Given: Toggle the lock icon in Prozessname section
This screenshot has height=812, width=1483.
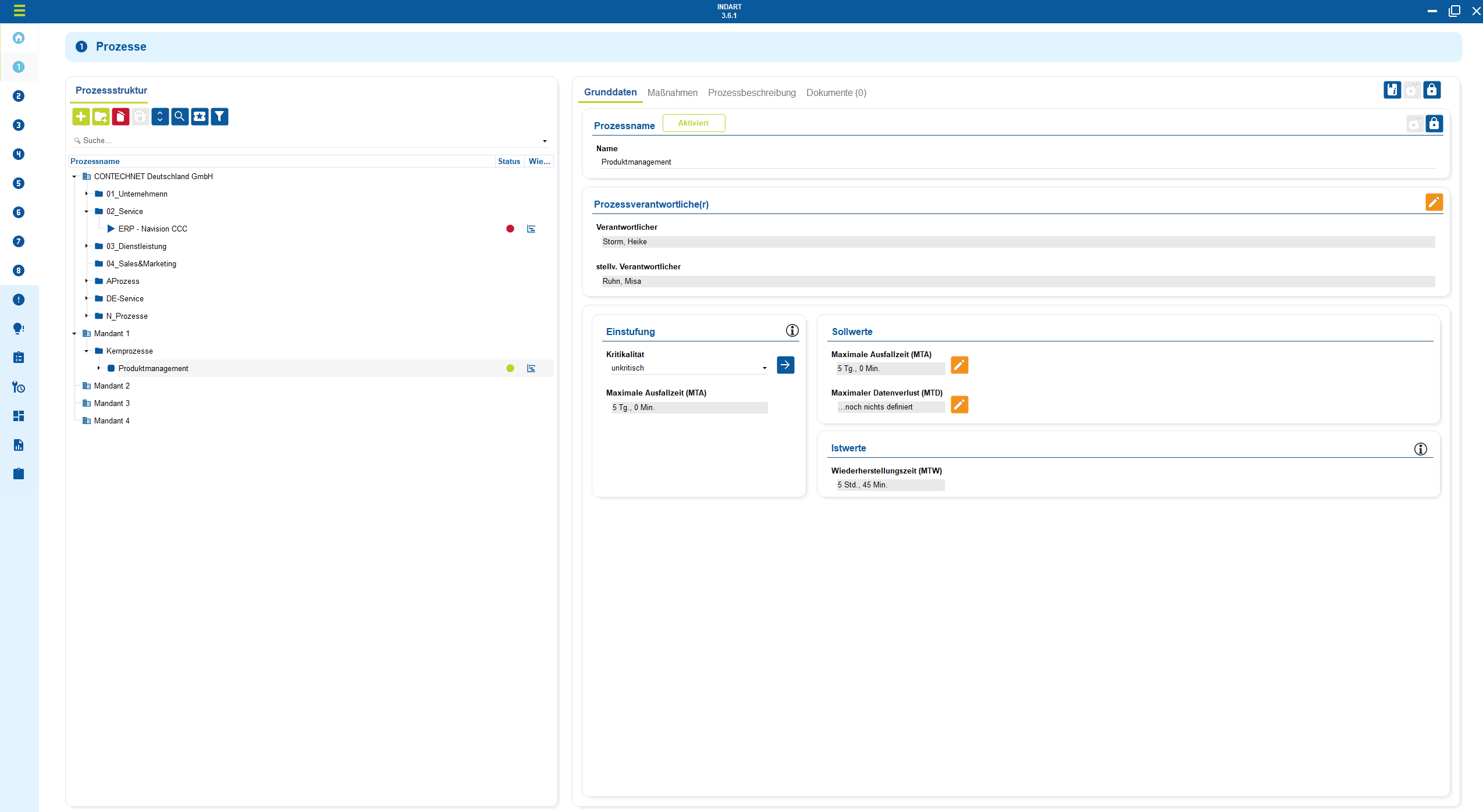Looking at the screenshot, I should click(x=1434, y=123).
